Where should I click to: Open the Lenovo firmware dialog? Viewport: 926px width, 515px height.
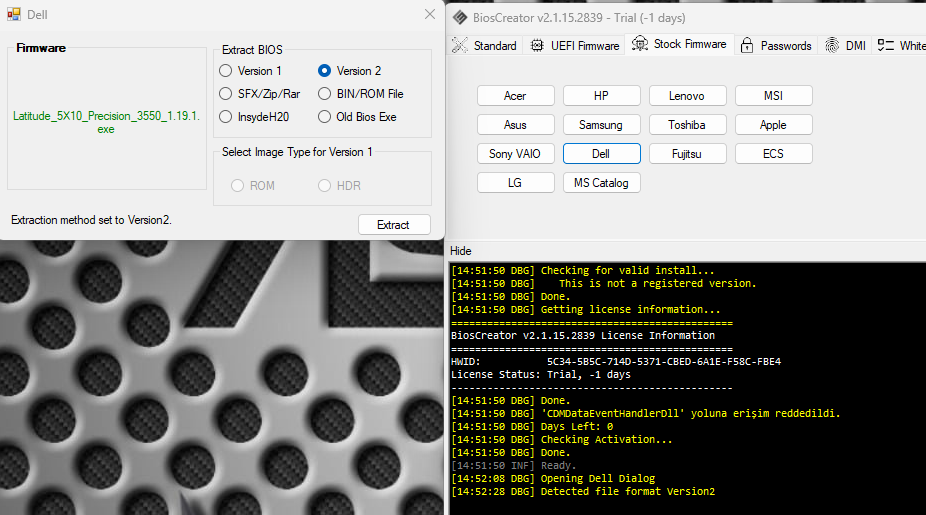688,96
